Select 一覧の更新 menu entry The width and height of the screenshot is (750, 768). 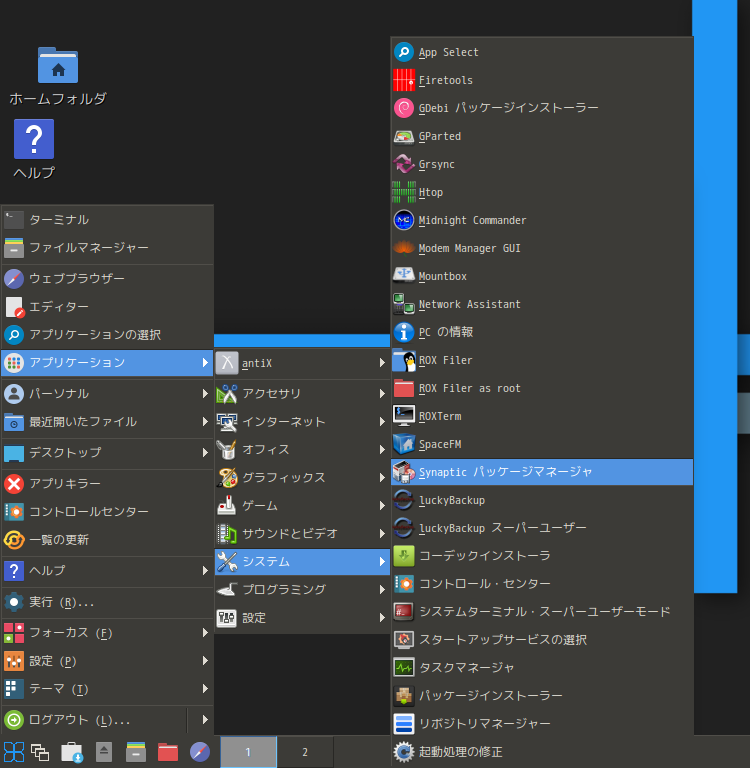107,540
